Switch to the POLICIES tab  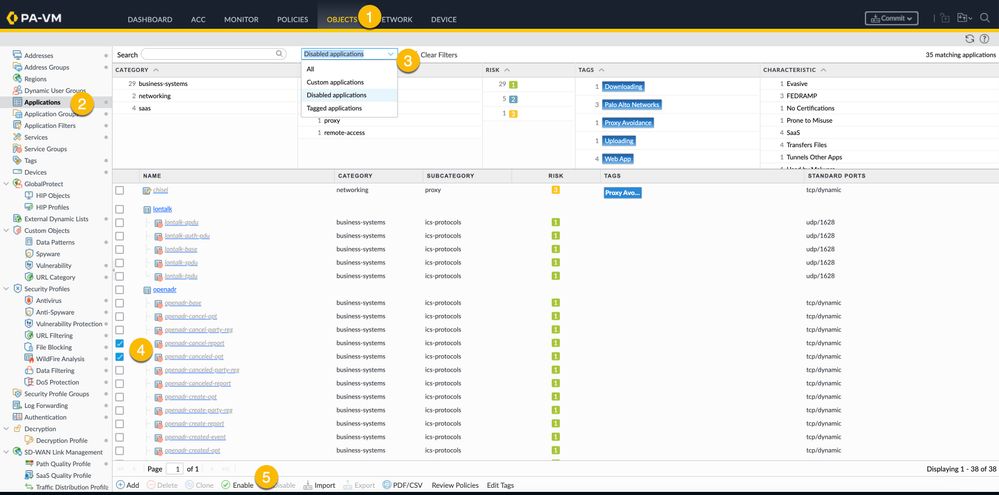[x=292, y=19]
